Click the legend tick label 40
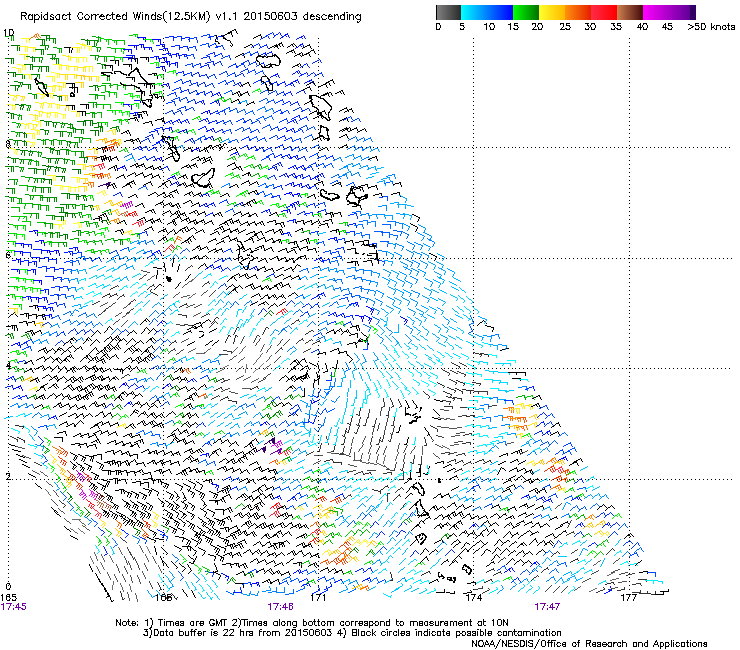The width and height of the screenshot is (740, 650). click(642, 27)
